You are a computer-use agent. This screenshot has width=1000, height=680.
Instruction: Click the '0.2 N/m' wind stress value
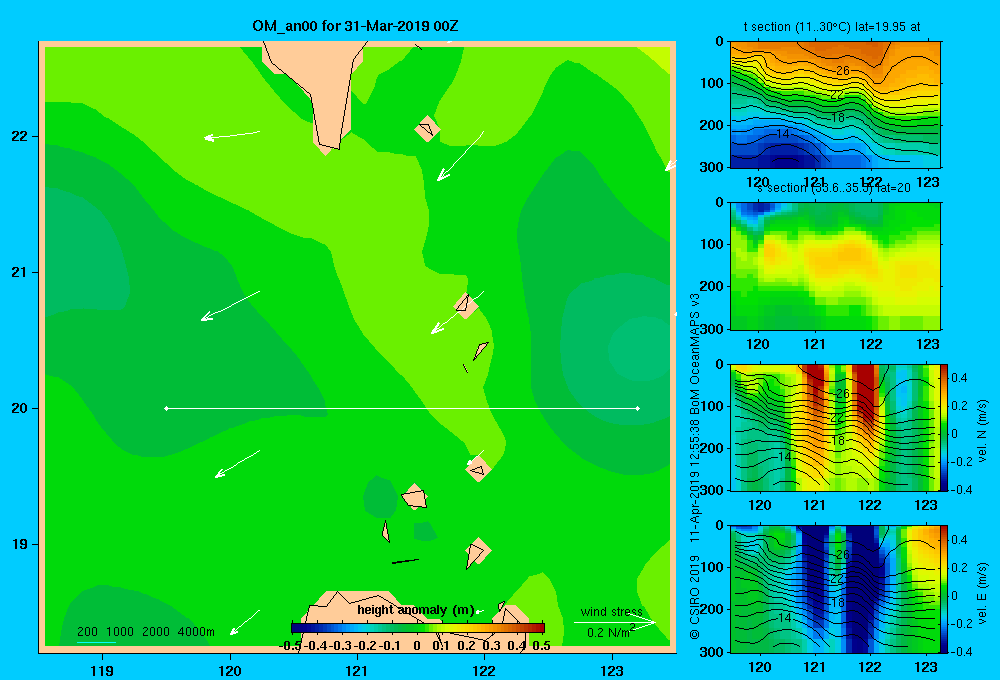610,632
